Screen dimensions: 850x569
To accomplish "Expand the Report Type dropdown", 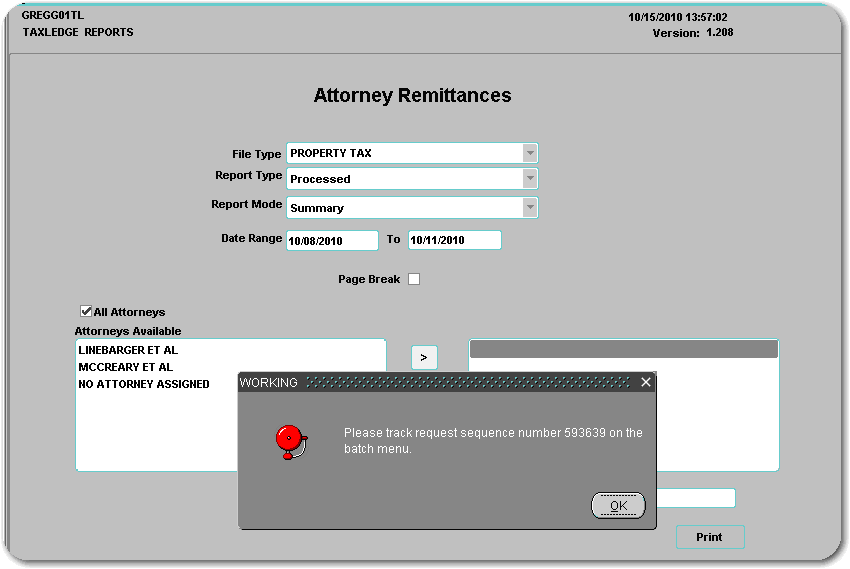I will (x=530, y=179).
